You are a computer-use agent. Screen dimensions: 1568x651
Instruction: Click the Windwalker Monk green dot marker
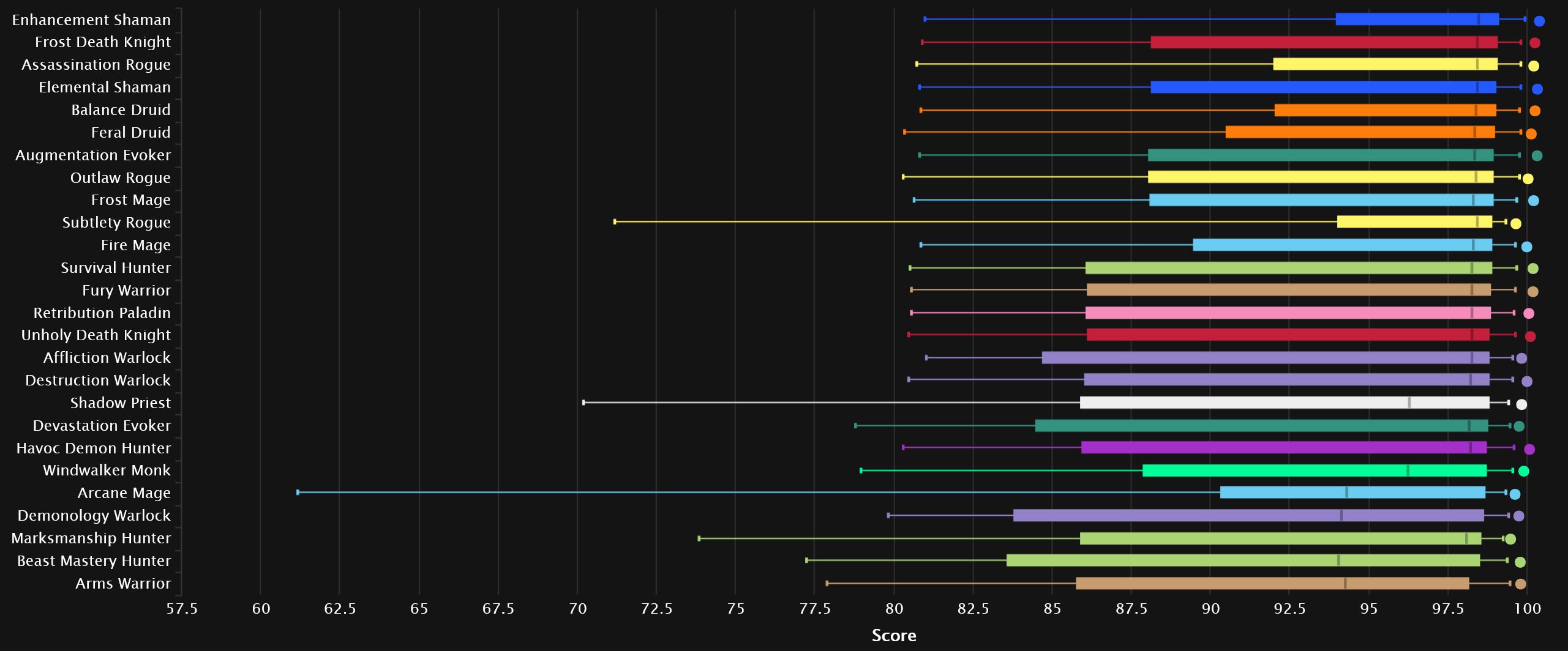coord(1523,471)
